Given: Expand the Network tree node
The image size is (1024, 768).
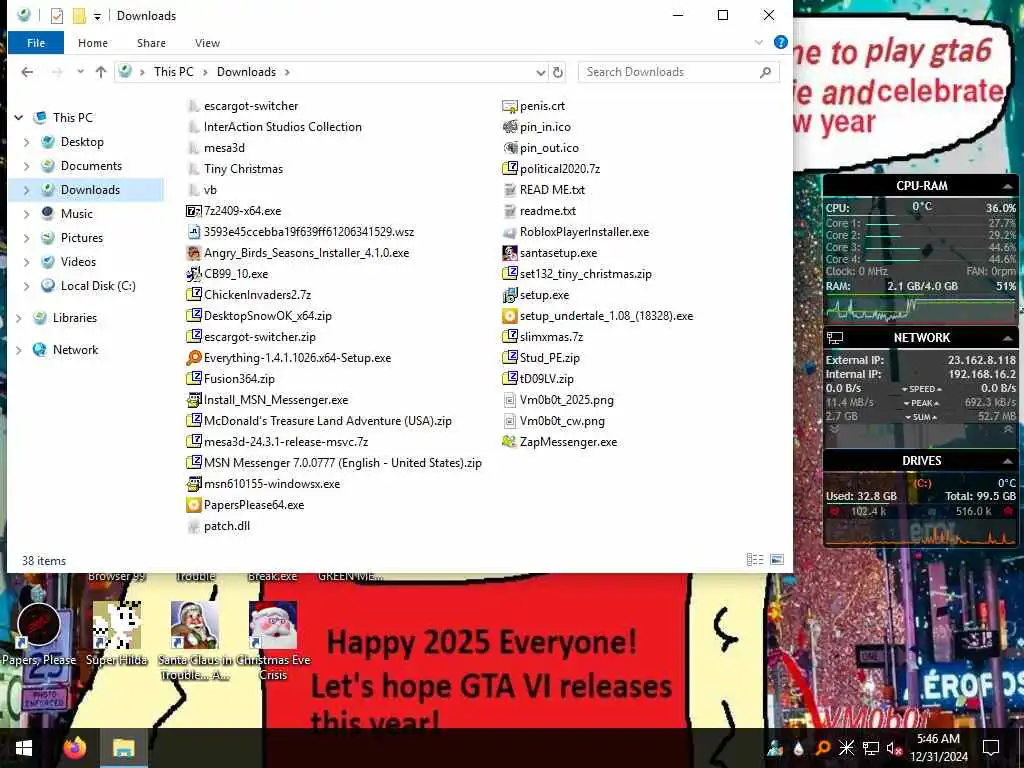Looking at the screenshot, I should click(19, 350).
